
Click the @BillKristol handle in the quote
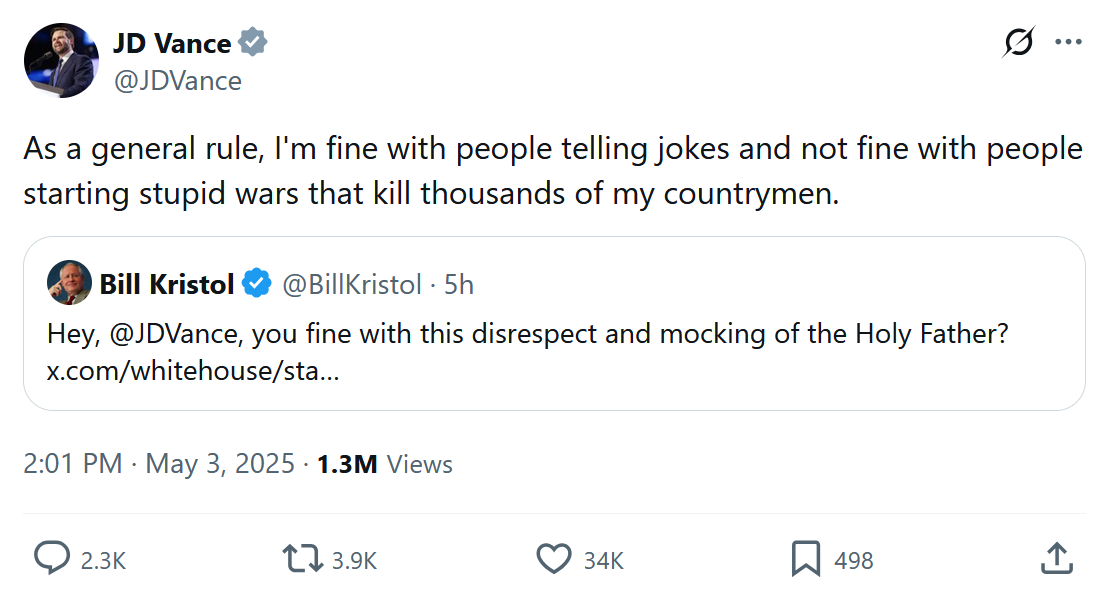(351, 284)
